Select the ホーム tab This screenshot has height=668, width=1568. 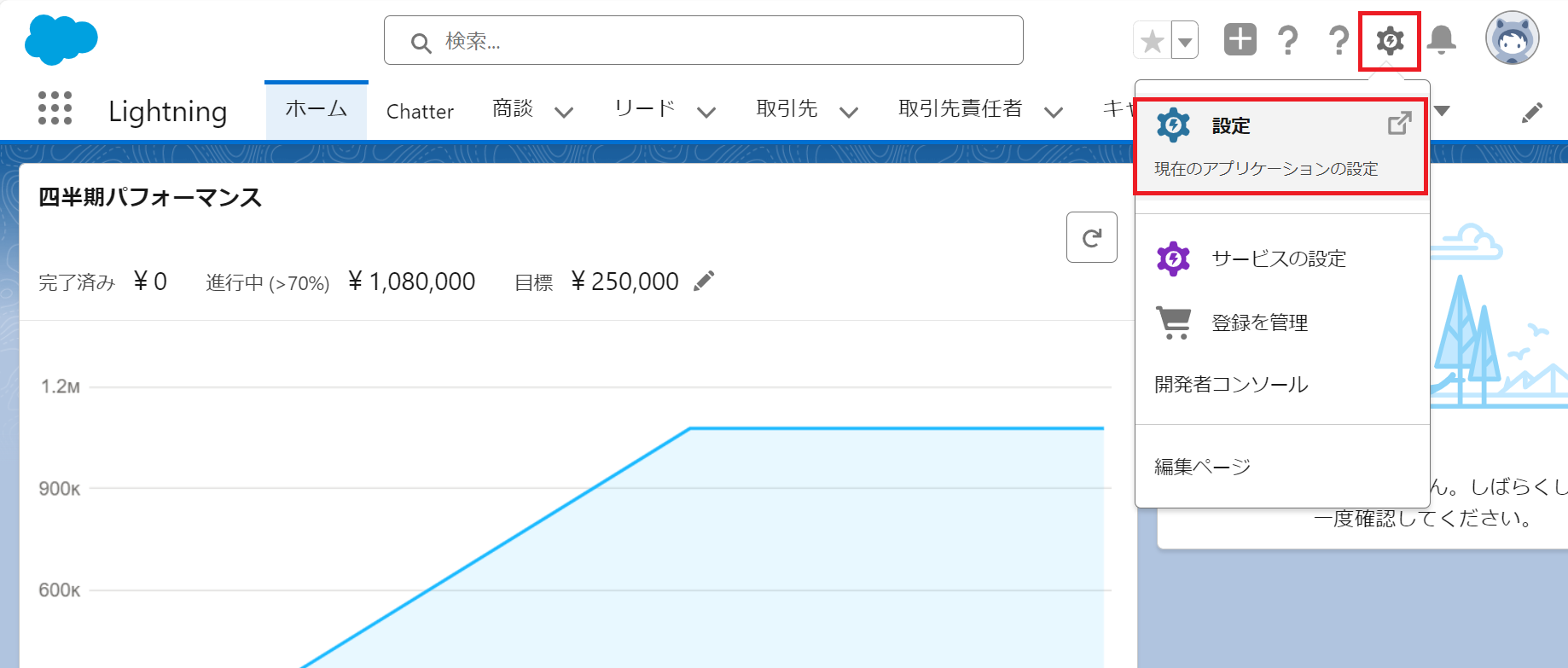pyautogui.click(x=316, y=110)
